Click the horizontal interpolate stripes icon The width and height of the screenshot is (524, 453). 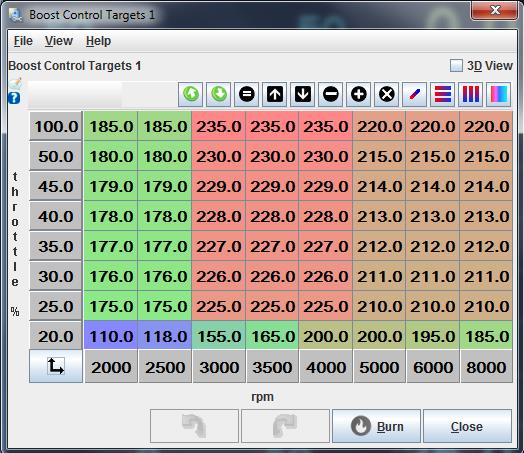[443, 95]
